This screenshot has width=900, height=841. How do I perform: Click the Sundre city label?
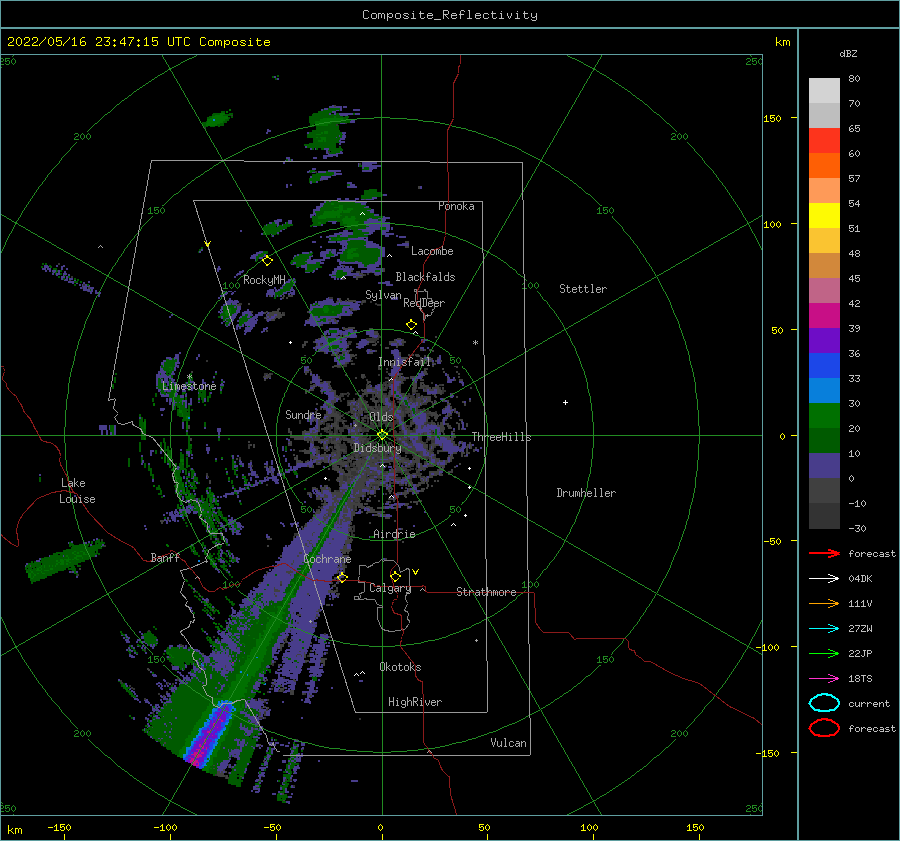303,415
